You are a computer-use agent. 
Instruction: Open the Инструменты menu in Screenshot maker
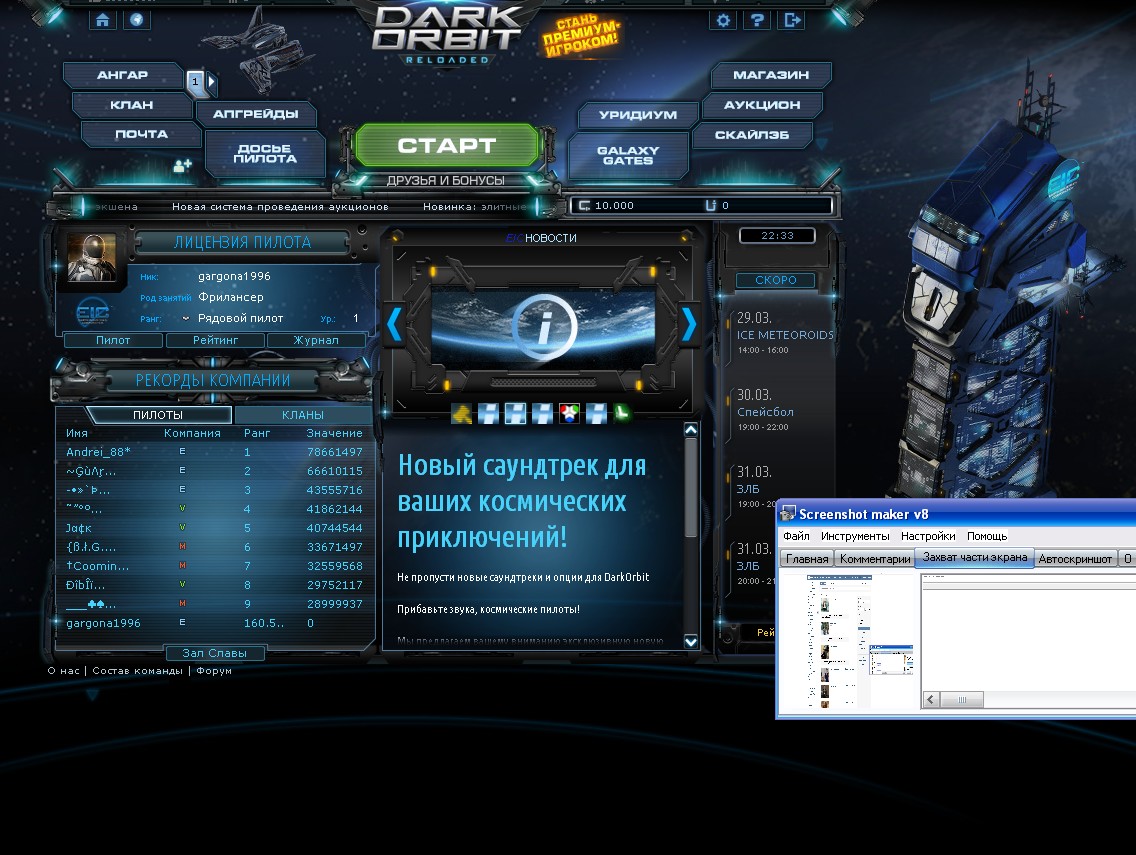[x=855, y=536]
